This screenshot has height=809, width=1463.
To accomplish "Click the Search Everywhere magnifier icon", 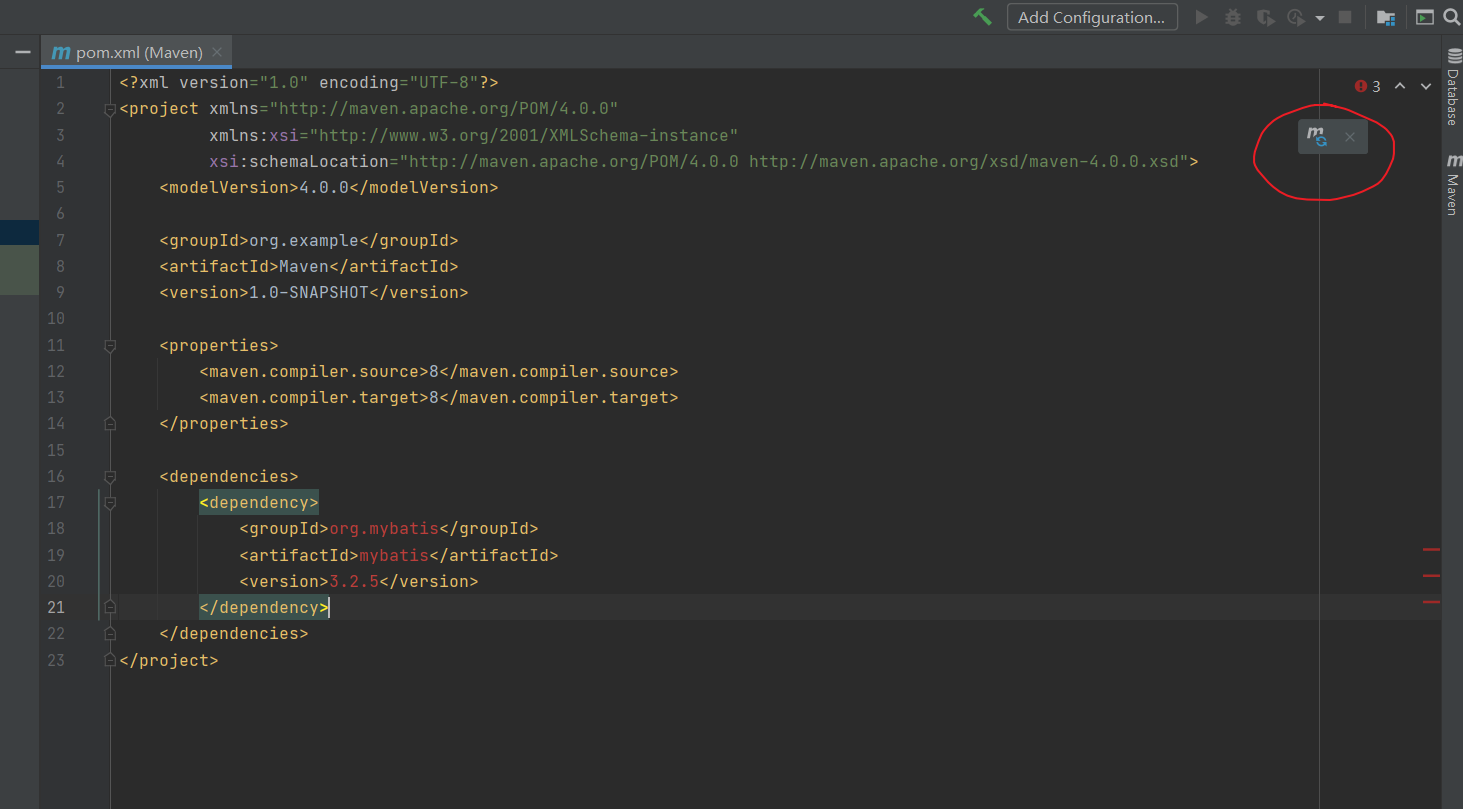I will tap(1452, 17).
